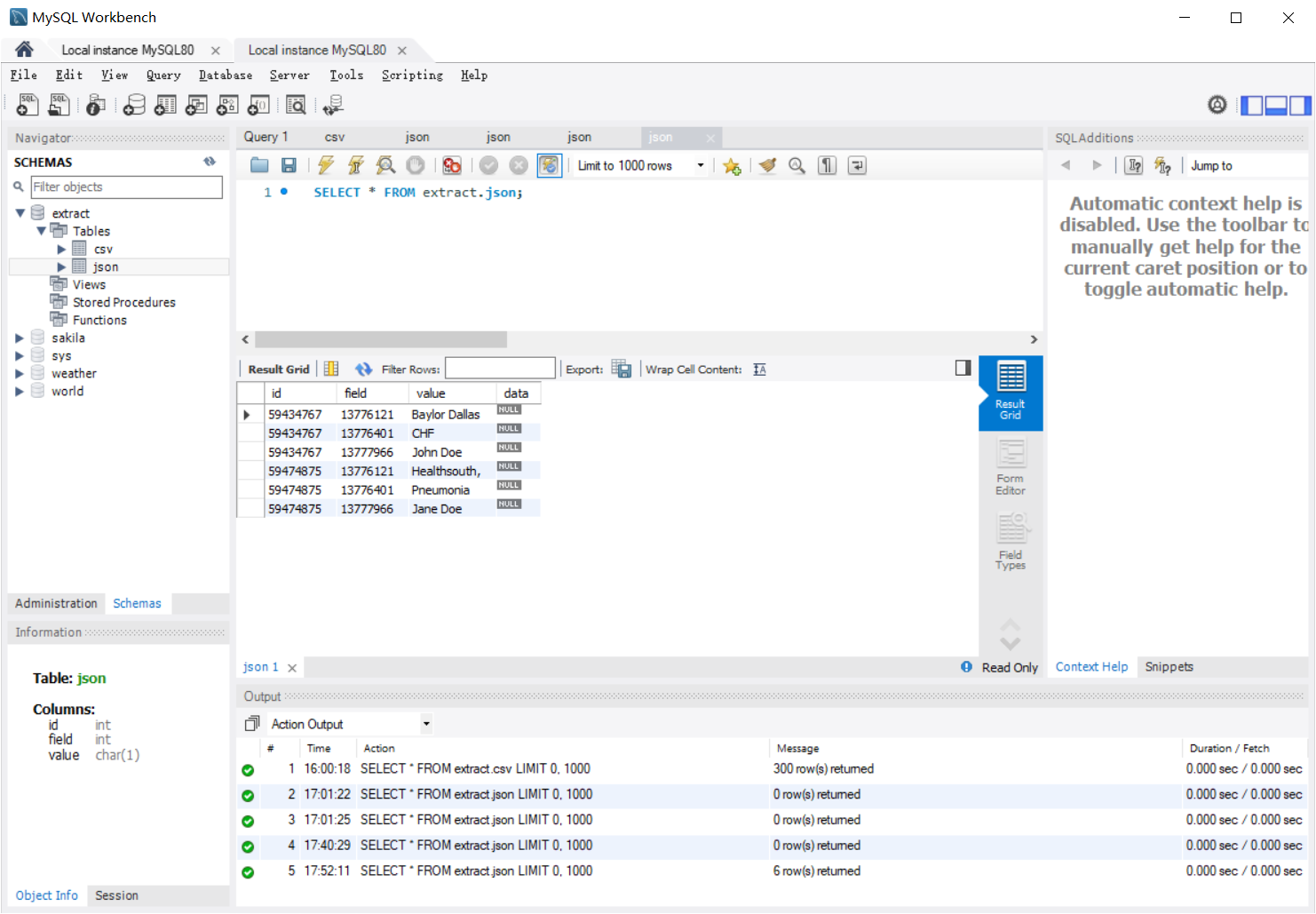Switch to the csv query tab

tap(335, 137)
